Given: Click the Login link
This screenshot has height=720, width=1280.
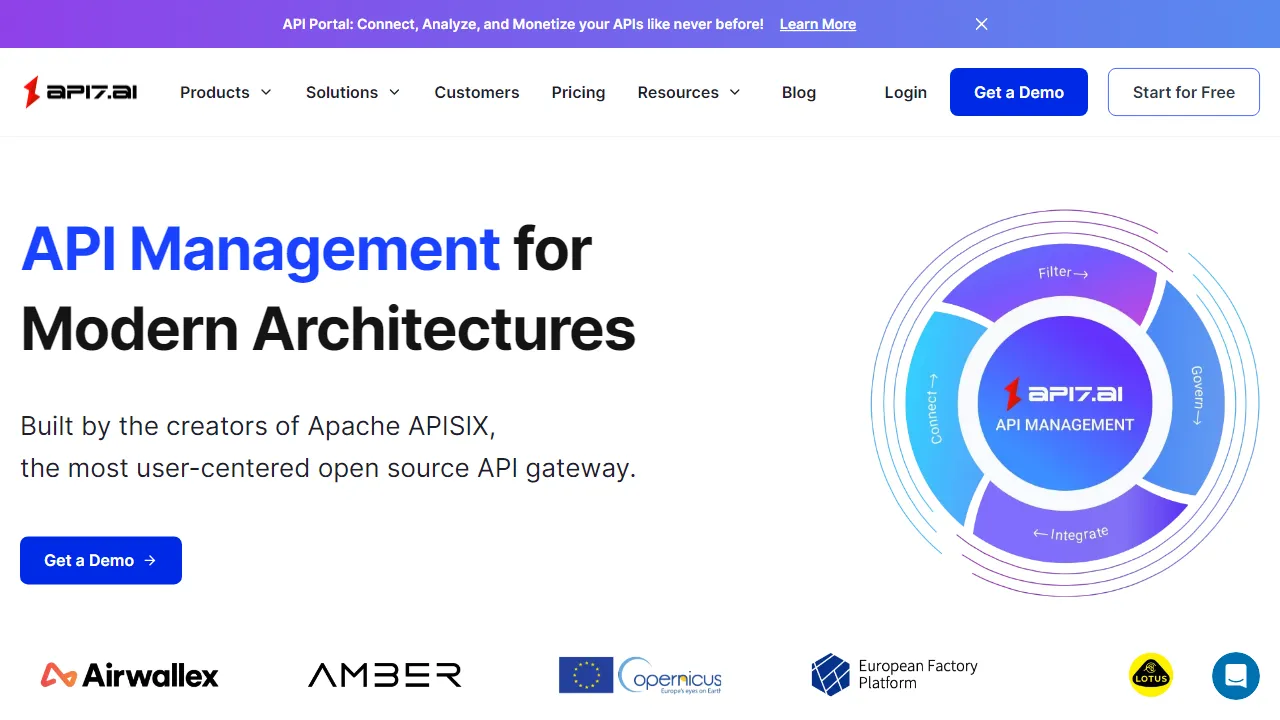Looking at the screenshot, I should tap(906, 92).
